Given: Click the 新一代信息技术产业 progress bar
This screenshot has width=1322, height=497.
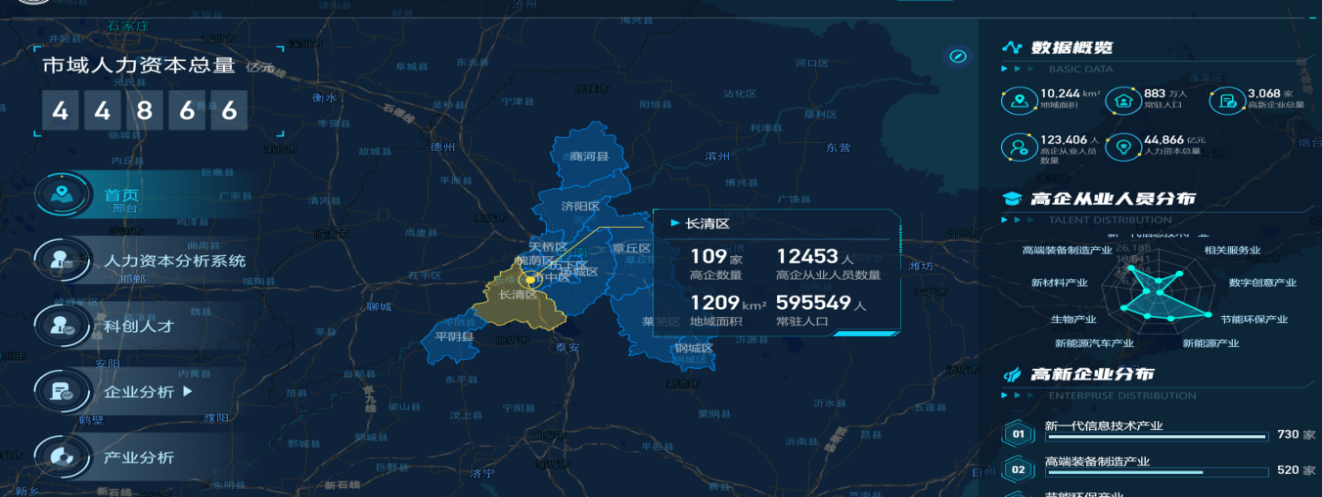Looking at the screenshot, I should pyautogui.click(x=1157, y=437).
